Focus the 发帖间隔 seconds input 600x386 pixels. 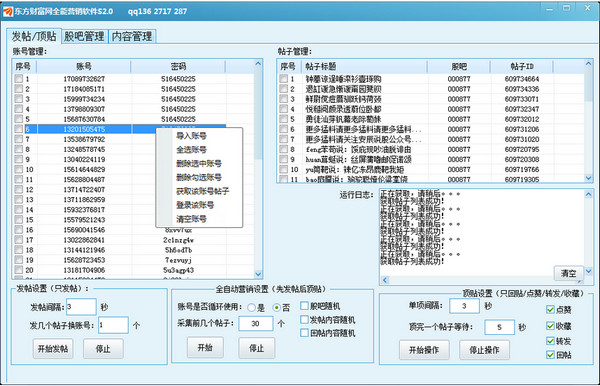[81, 306]
